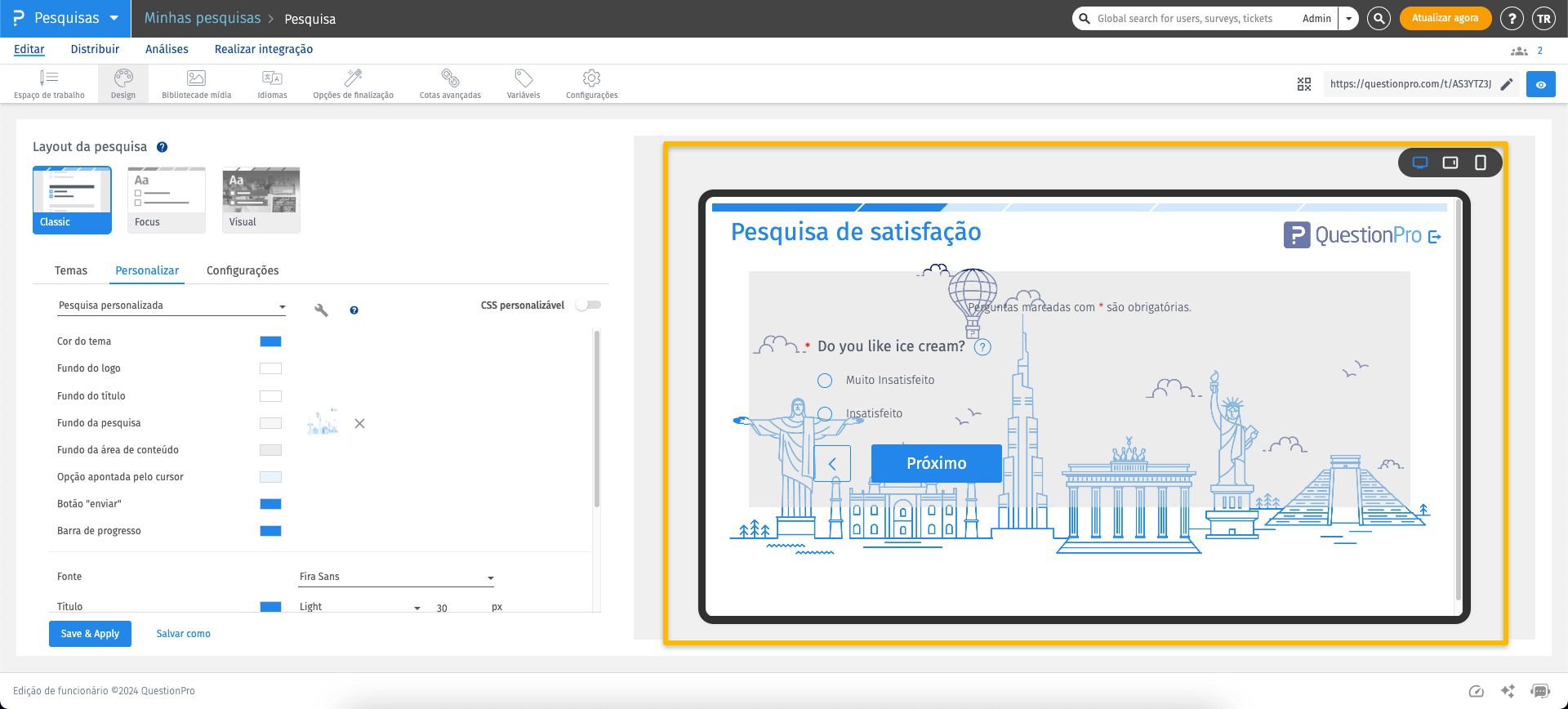
Task: Show the survey QR code
Action: [x=1304, y=84]
